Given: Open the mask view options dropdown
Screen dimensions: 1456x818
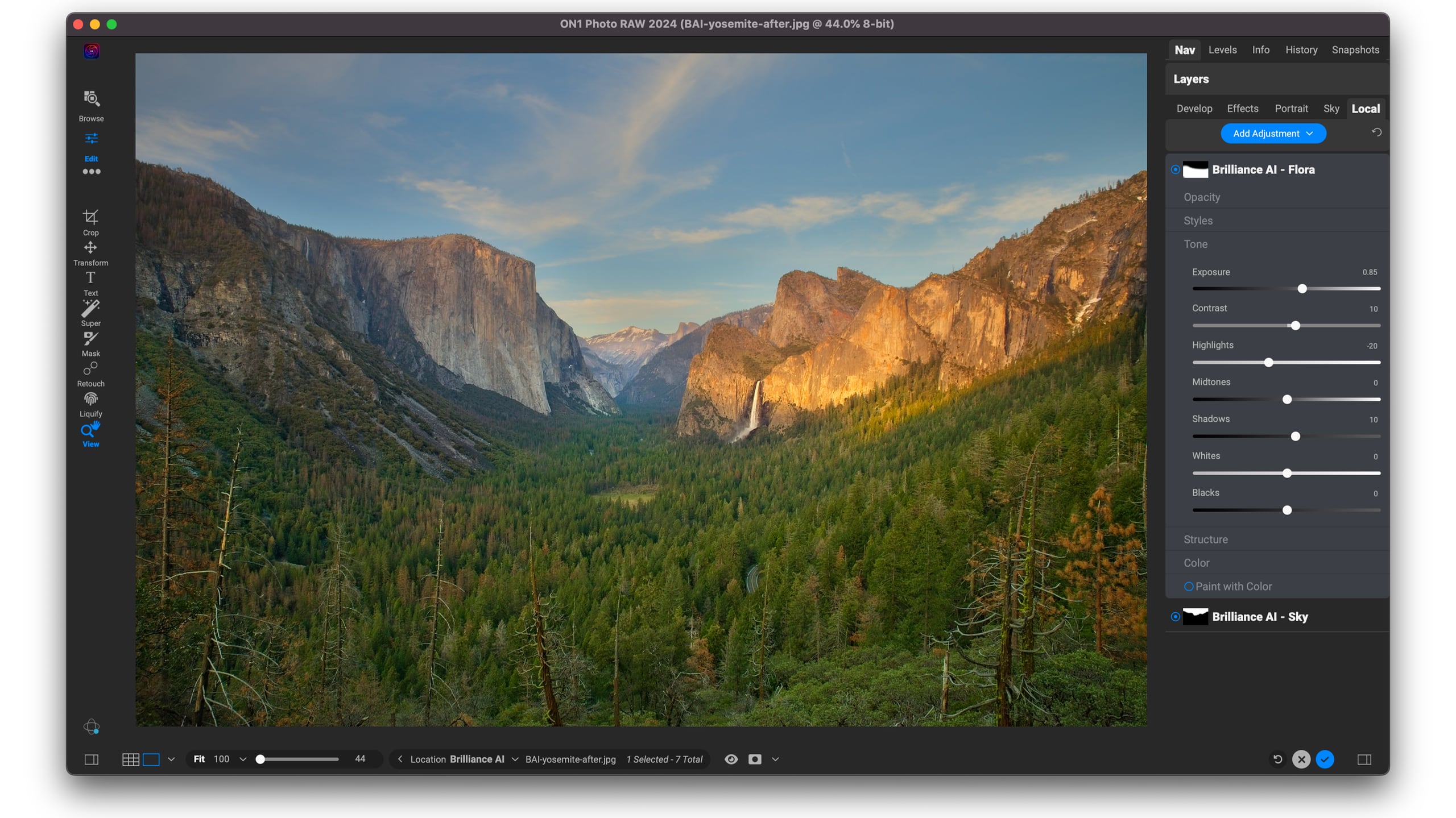Looking at the screenshot, I should (x=775, y=759).
